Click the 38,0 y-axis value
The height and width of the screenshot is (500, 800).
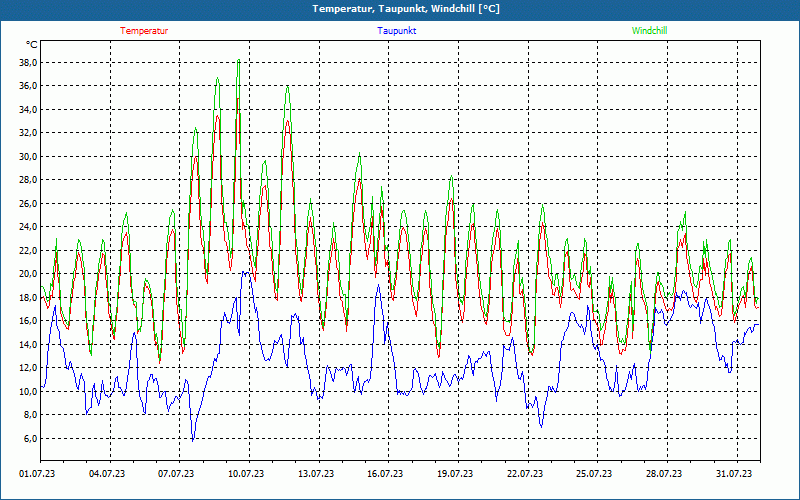29,63
